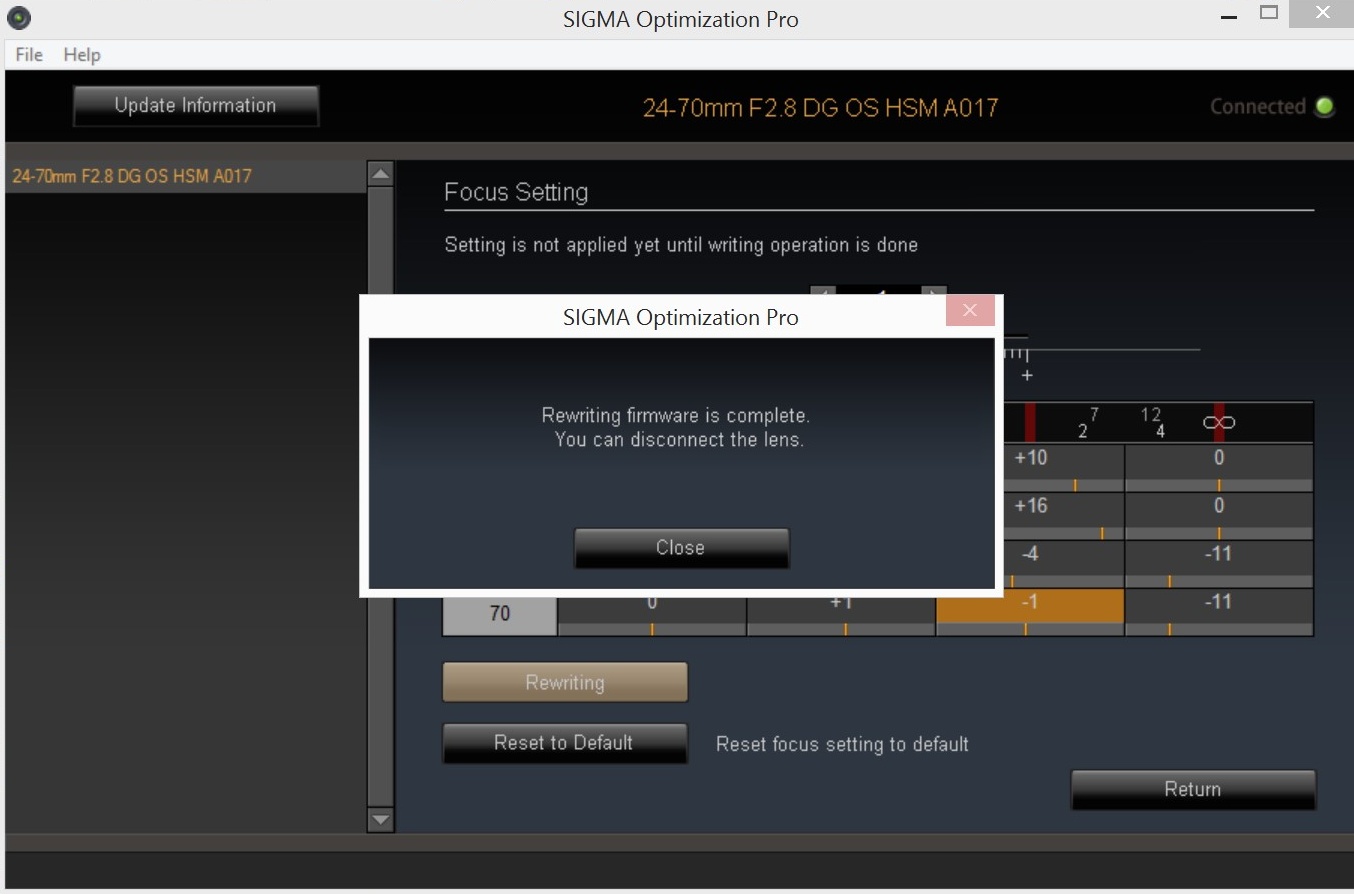1354x894 pixels.
Task: Click the Rewriting button
Action: click(x=565, y=683)
